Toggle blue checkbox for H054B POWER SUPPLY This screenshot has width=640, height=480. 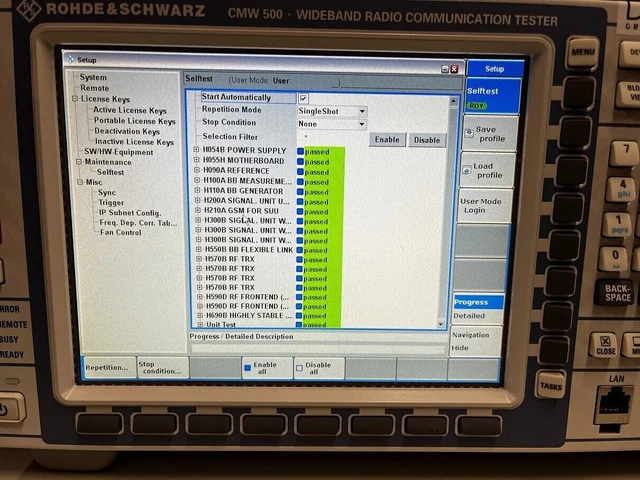pos(300,151)
